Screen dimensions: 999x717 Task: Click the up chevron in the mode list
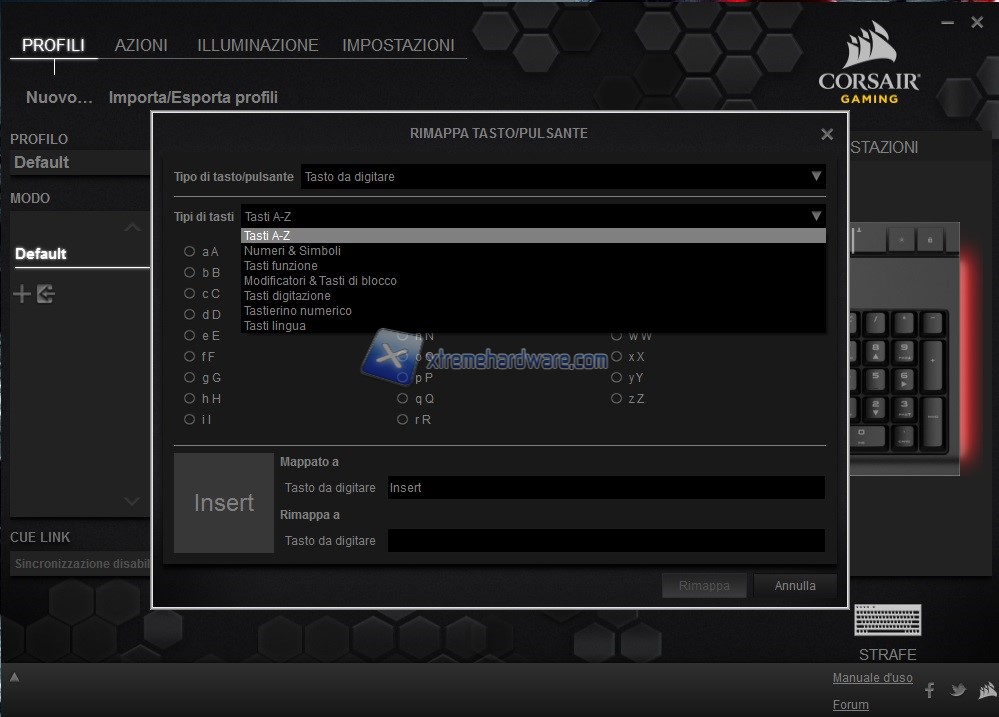[132, 227]
